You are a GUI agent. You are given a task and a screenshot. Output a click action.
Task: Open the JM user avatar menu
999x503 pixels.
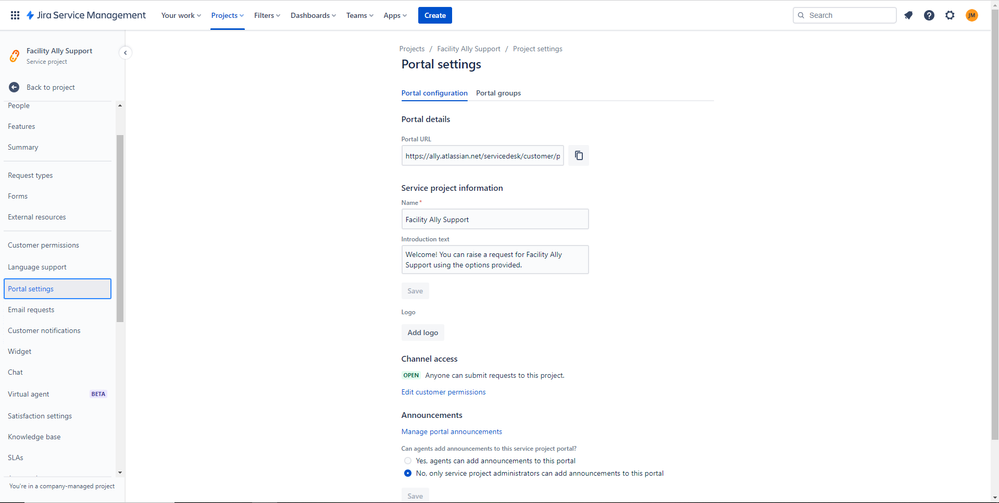pyautogui.click(x=972, y=15)
